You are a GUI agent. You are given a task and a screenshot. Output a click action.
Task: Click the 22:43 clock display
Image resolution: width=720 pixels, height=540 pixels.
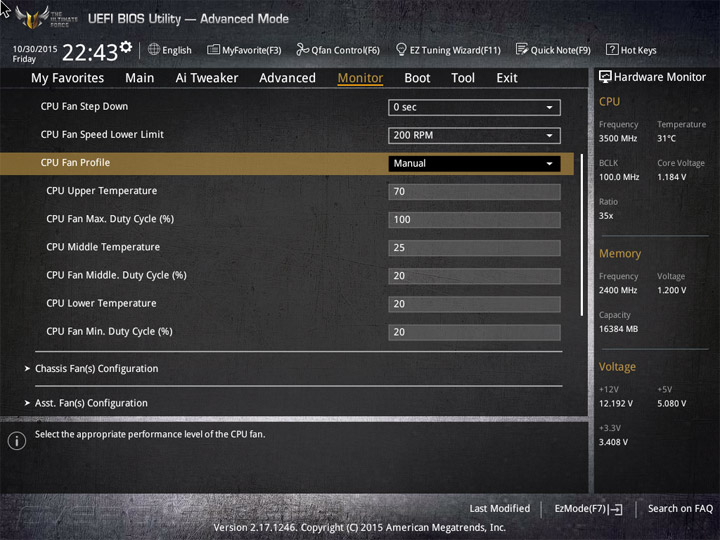point(90,52)
